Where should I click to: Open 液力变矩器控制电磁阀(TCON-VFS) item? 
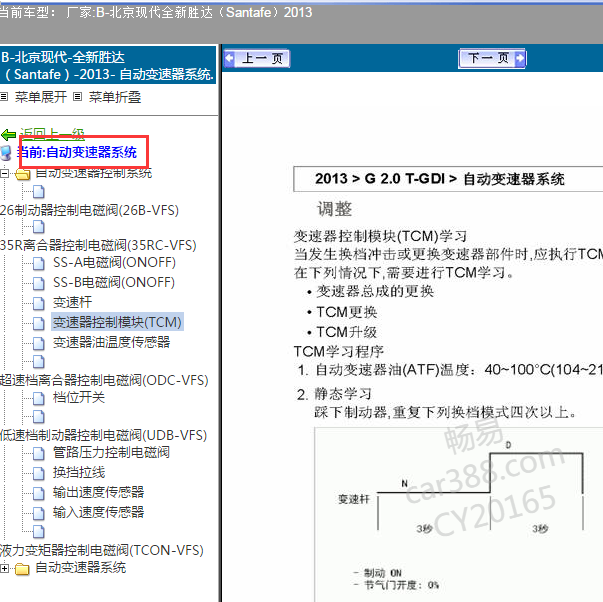click(102, 550)
